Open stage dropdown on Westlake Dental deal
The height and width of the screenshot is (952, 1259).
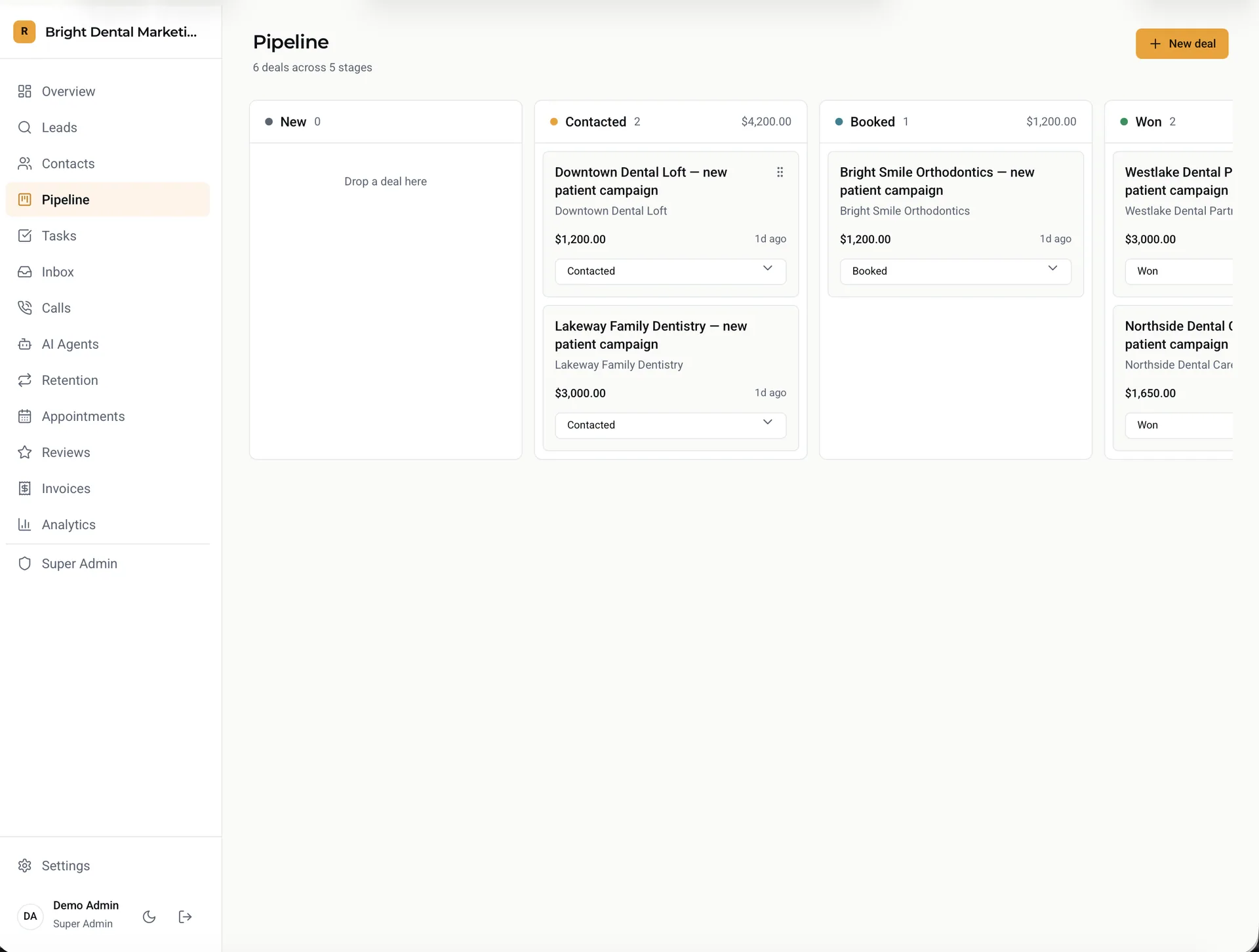point(1179,271)
